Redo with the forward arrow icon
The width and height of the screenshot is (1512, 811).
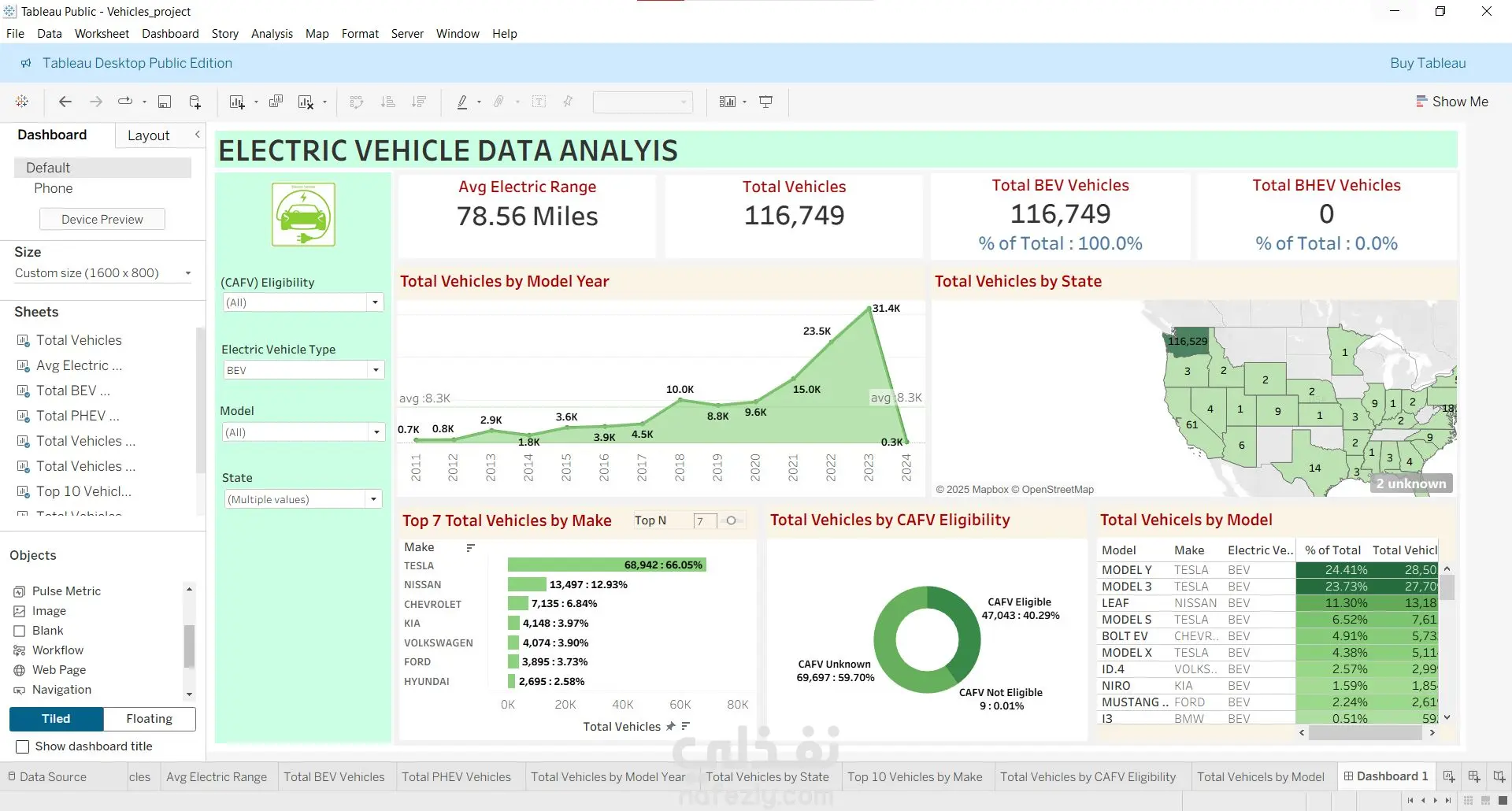[96, 102]
